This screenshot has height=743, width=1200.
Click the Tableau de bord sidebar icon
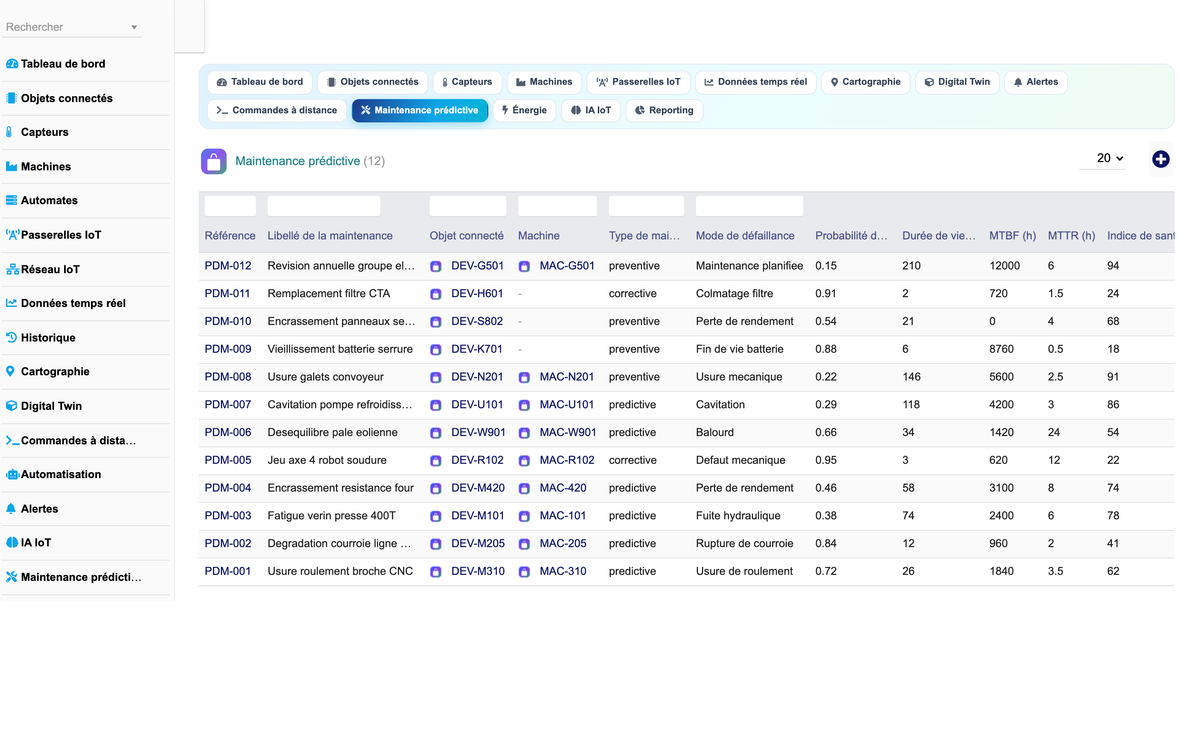(x=12, y=64)
